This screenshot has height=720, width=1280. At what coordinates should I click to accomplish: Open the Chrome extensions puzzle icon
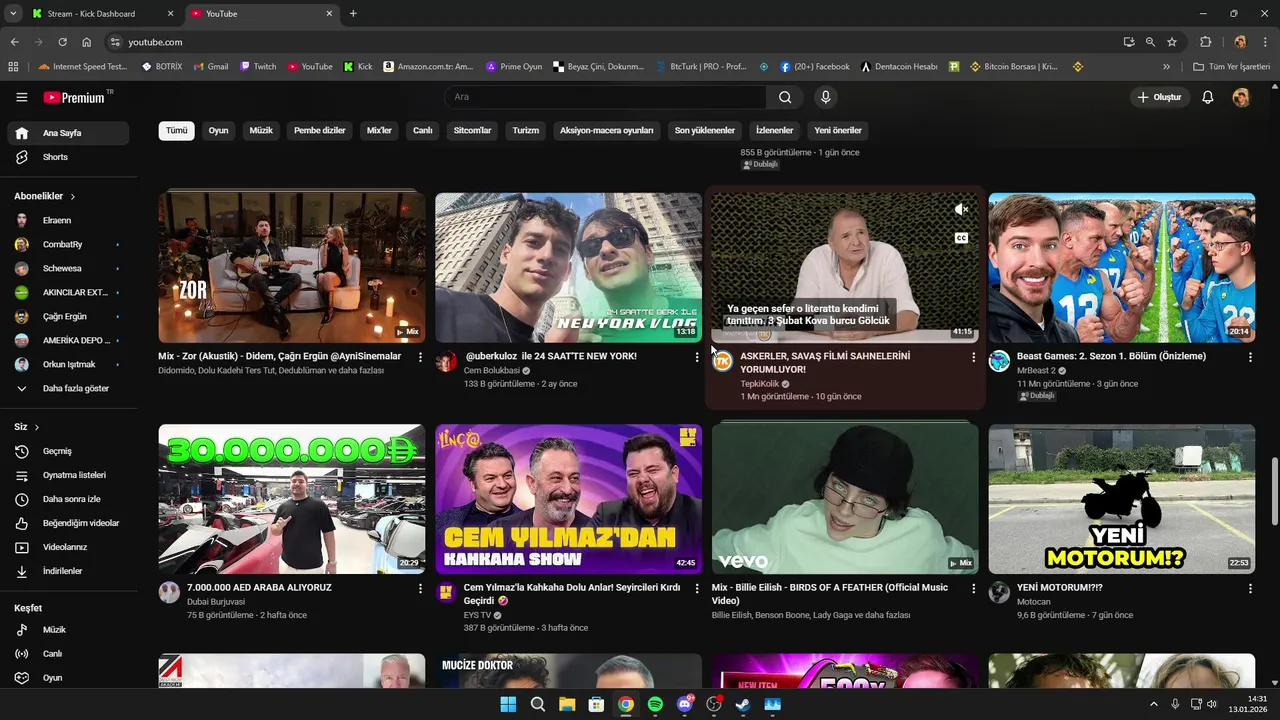tap(1205, 42)
